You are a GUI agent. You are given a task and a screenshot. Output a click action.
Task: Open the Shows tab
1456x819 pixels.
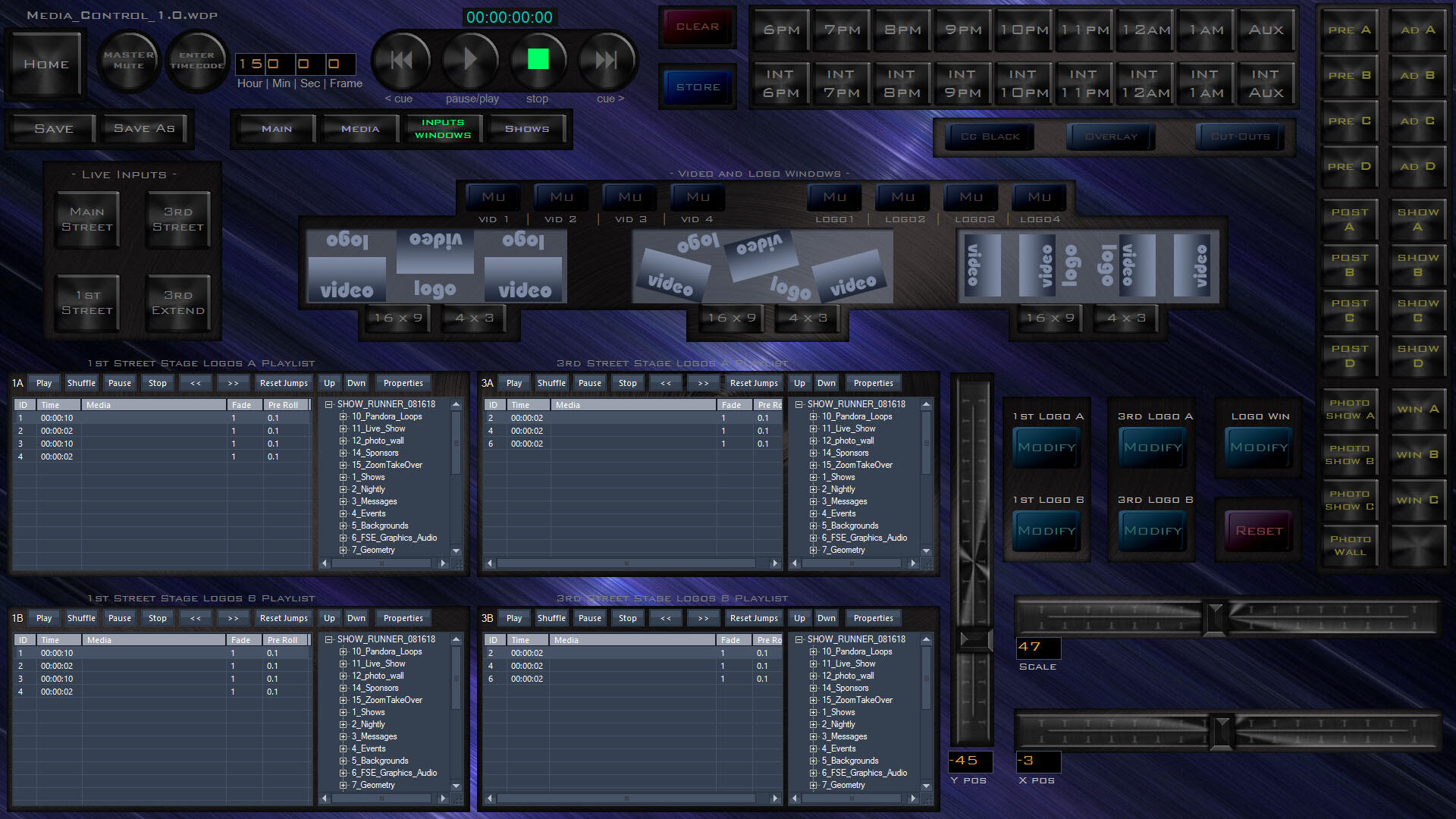[x=527, y=129]
